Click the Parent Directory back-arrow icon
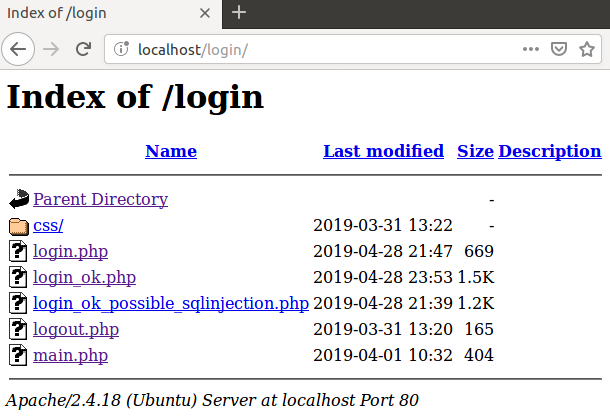Screen dimensions: 610x418 coord(19,199)
